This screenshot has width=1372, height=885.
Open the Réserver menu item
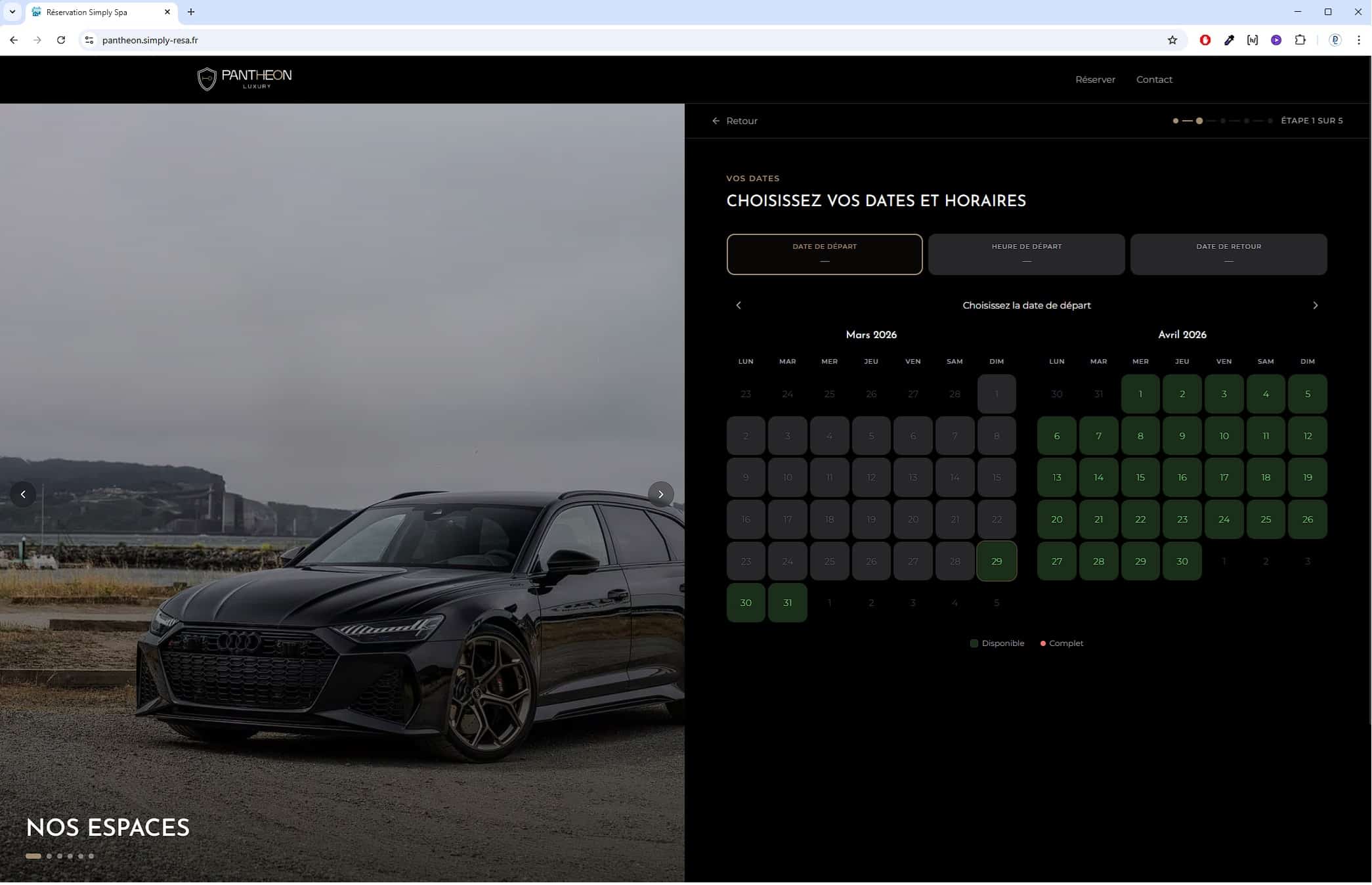click(x=1095, y=79)
